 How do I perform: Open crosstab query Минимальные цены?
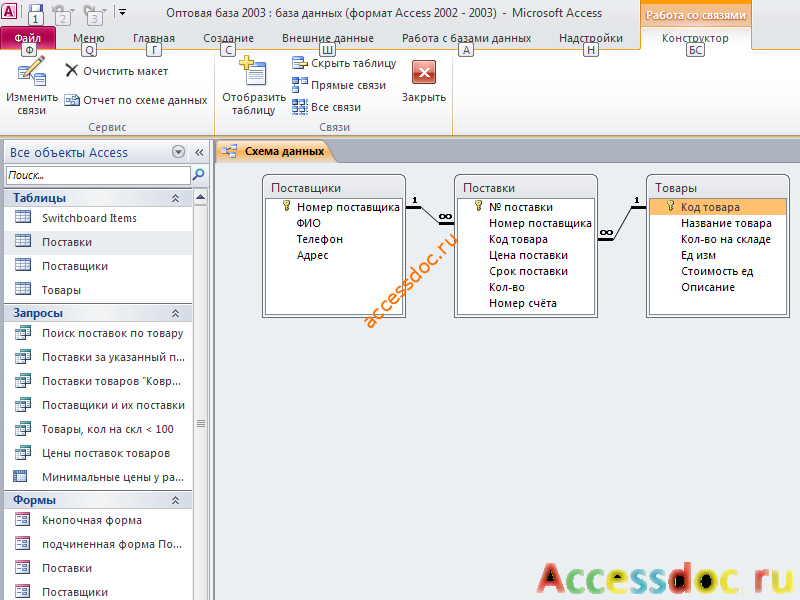click(x=98, y=477)
